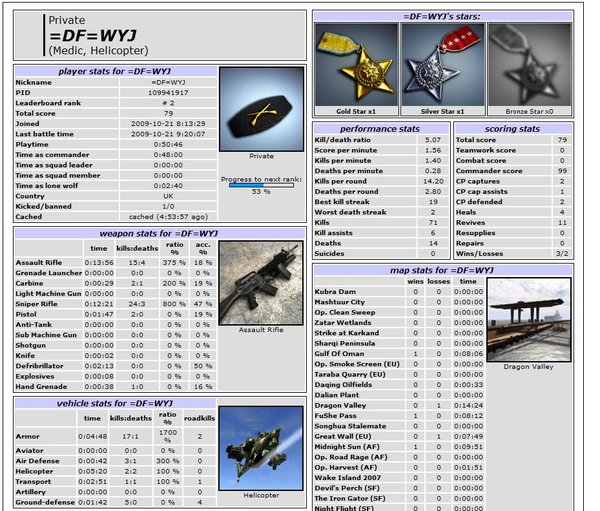Select the Dragon Valley row in map stats
Image resolution: width=600 pixels, height=511 pixels.
pyautogui.click(x=399, y=405)
